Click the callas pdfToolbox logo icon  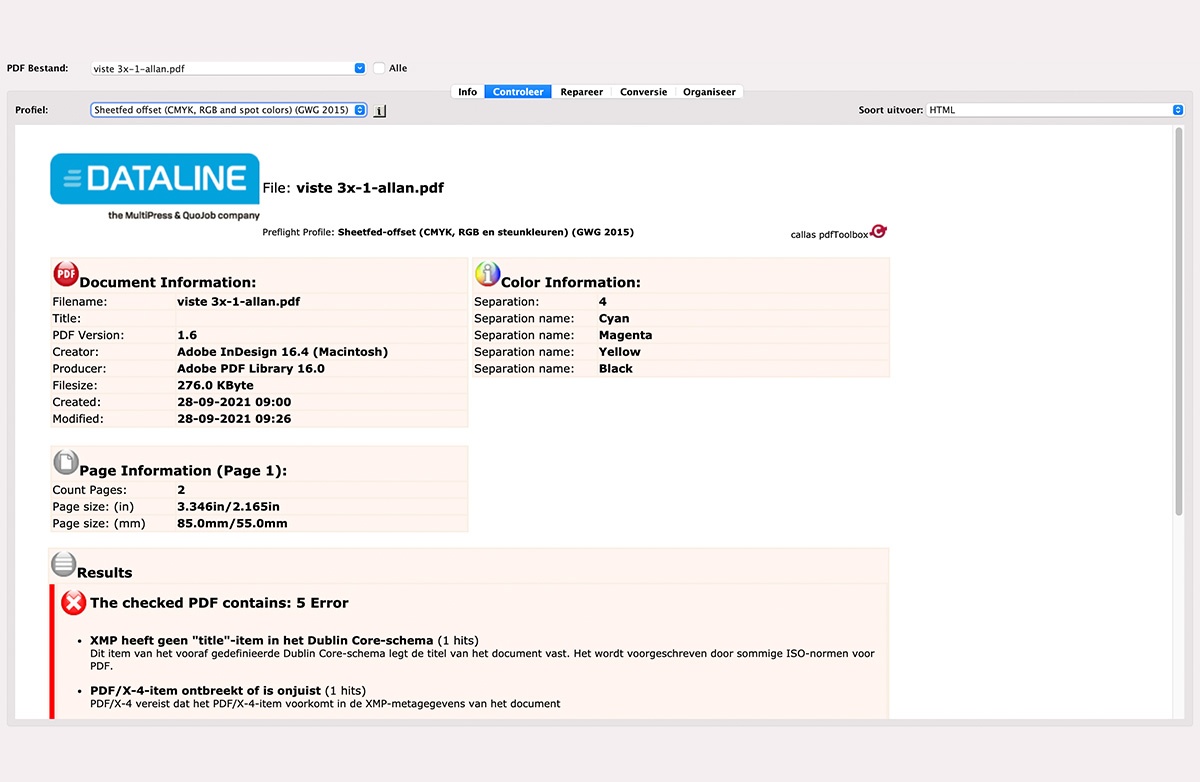[x=879, y=232]
